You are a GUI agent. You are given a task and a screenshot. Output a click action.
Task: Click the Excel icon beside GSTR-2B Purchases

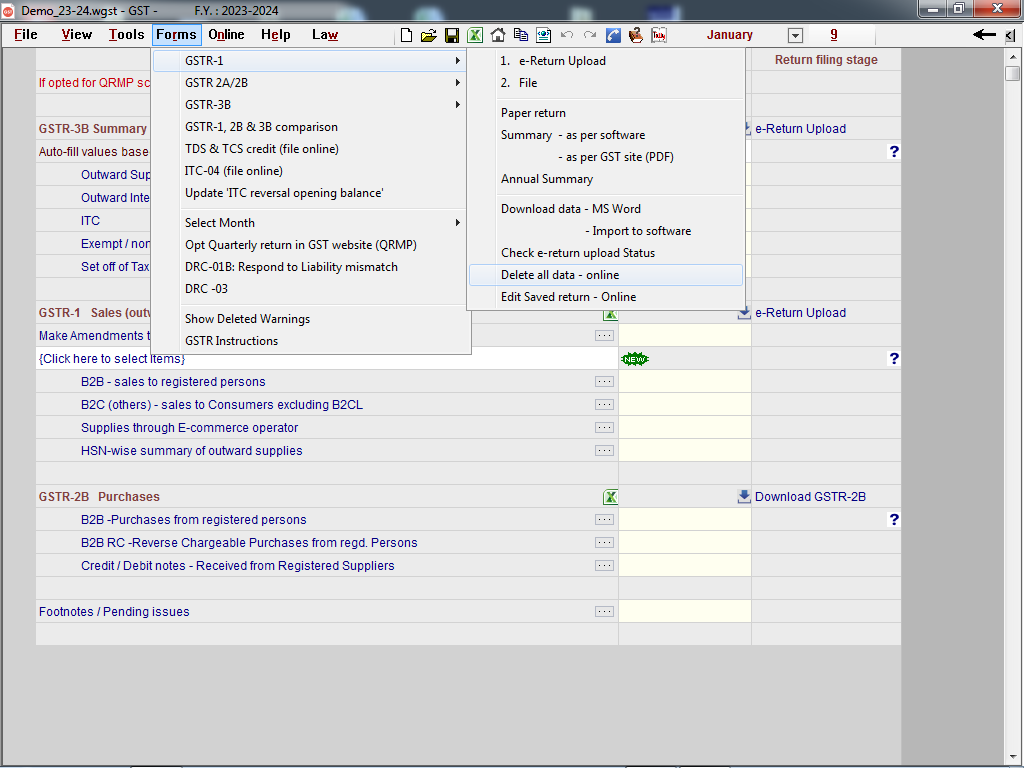coord(610,497)
